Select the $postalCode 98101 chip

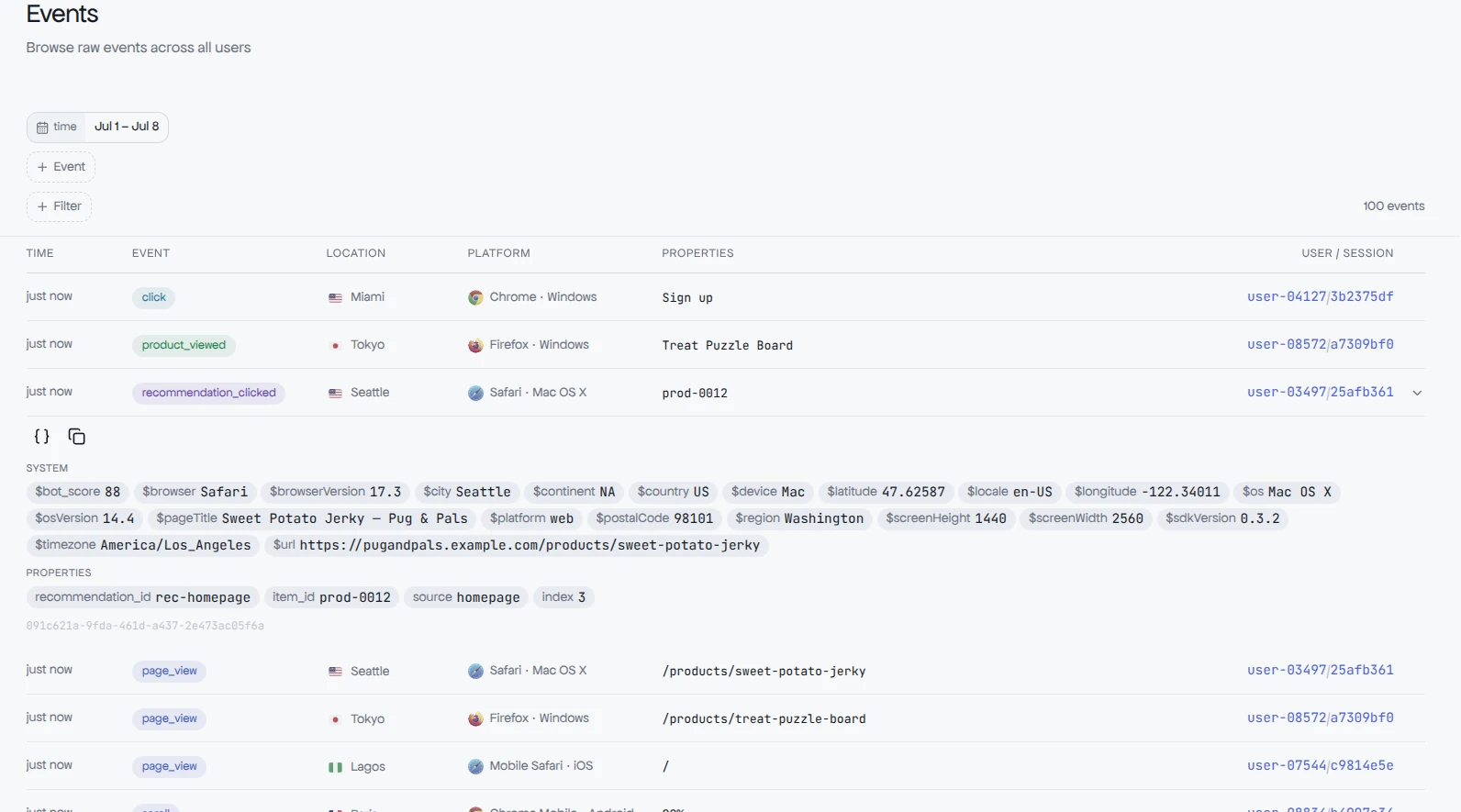tap(654, 518)
